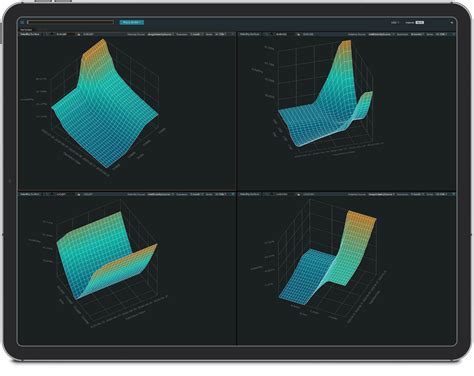Click the symbol field in the top-left panel header
474x376 pixels.
tap(65, 34)
